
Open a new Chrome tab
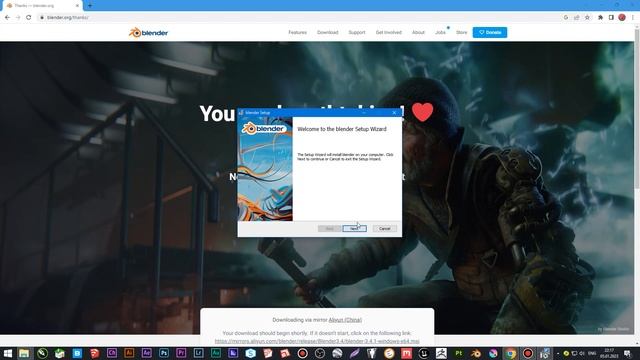tap(90, 6)
